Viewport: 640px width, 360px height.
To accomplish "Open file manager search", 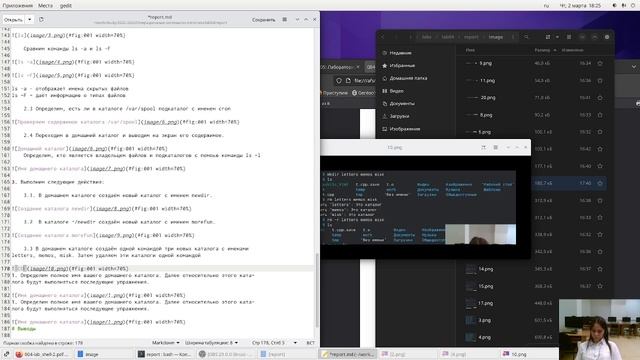I will pyautogui.click(x=527, y=37).
